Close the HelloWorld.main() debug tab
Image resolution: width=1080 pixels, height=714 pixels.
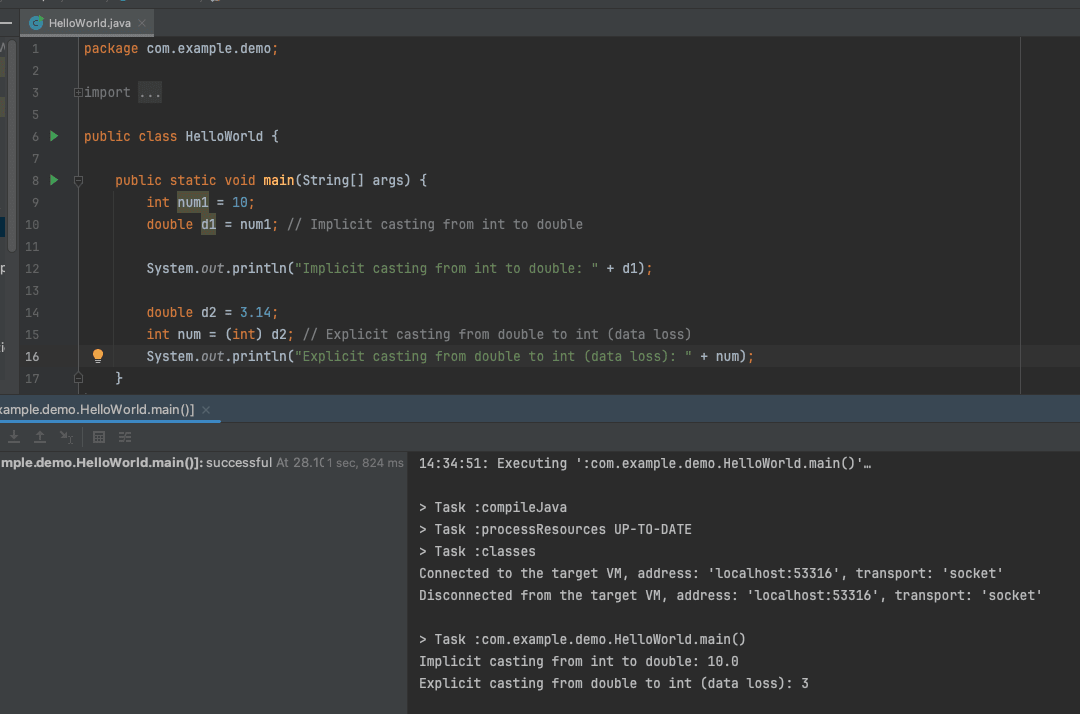[206, 410]
